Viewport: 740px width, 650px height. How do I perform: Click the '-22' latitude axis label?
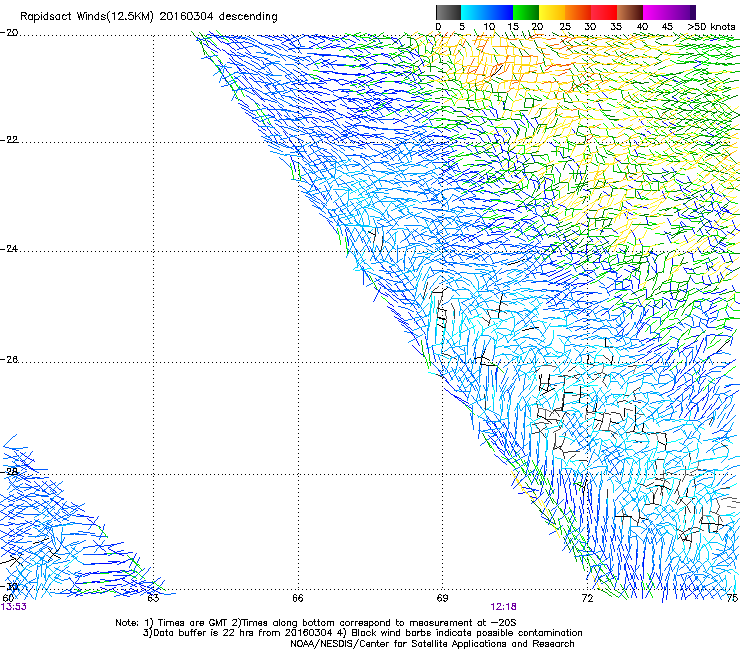tap(9, 140)
